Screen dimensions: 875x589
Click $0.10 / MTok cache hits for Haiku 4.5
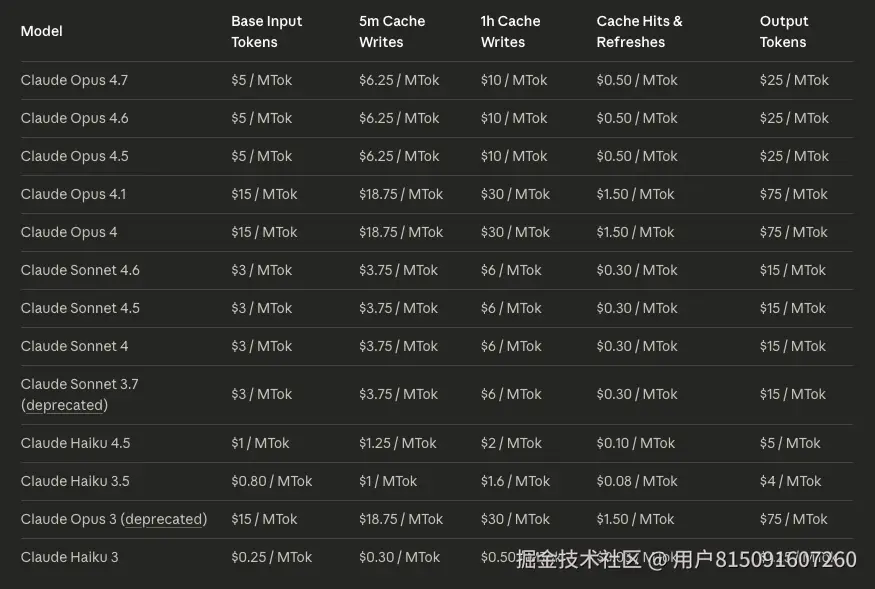(636, 443)
